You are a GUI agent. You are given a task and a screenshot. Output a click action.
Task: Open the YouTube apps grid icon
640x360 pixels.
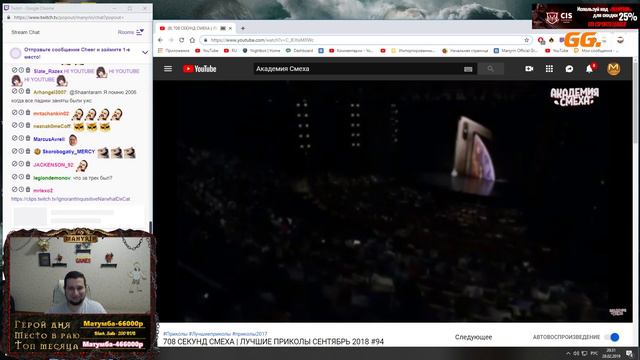tap(549, 69)
